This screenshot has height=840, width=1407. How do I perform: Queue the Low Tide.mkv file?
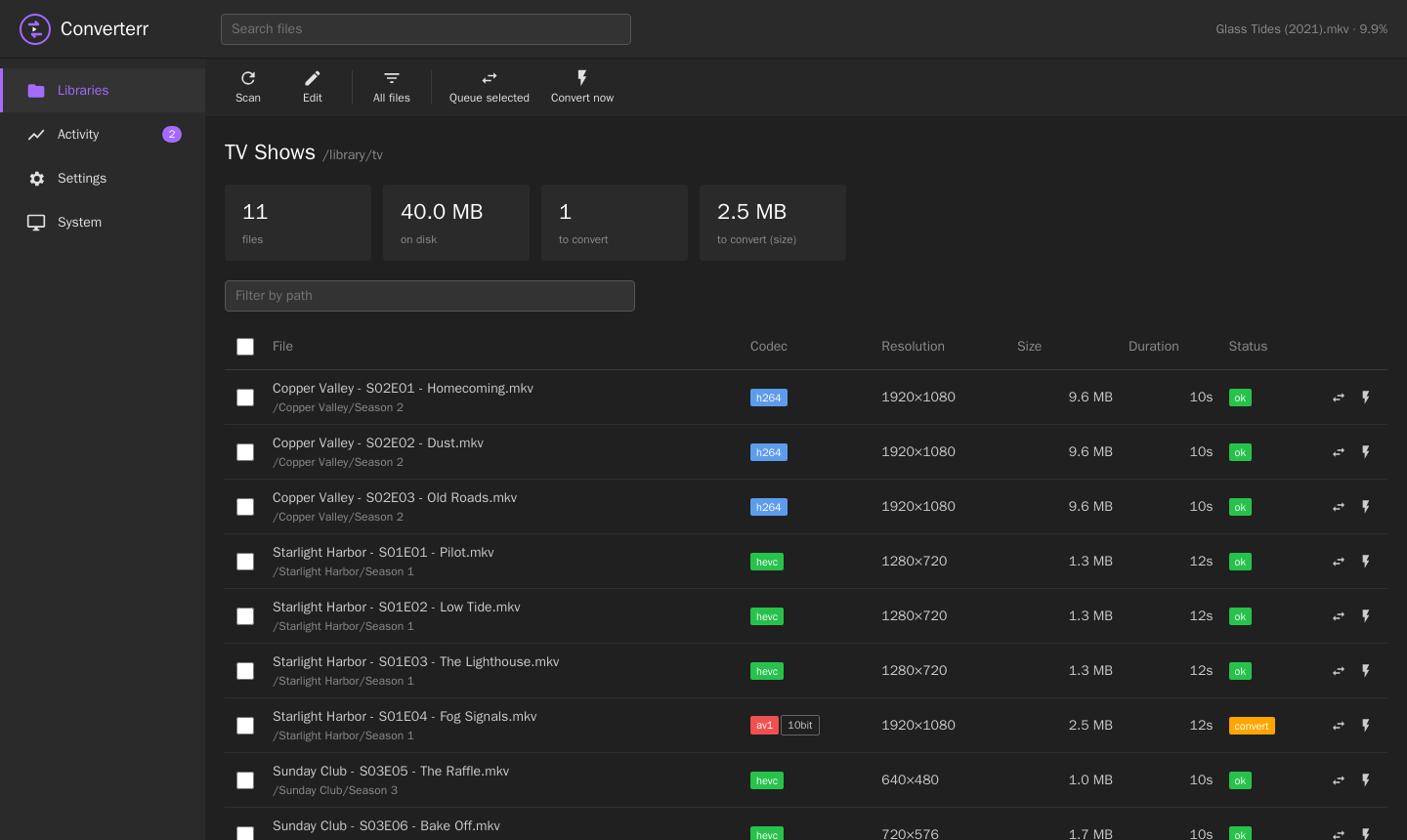click(x=1339, y=616)
